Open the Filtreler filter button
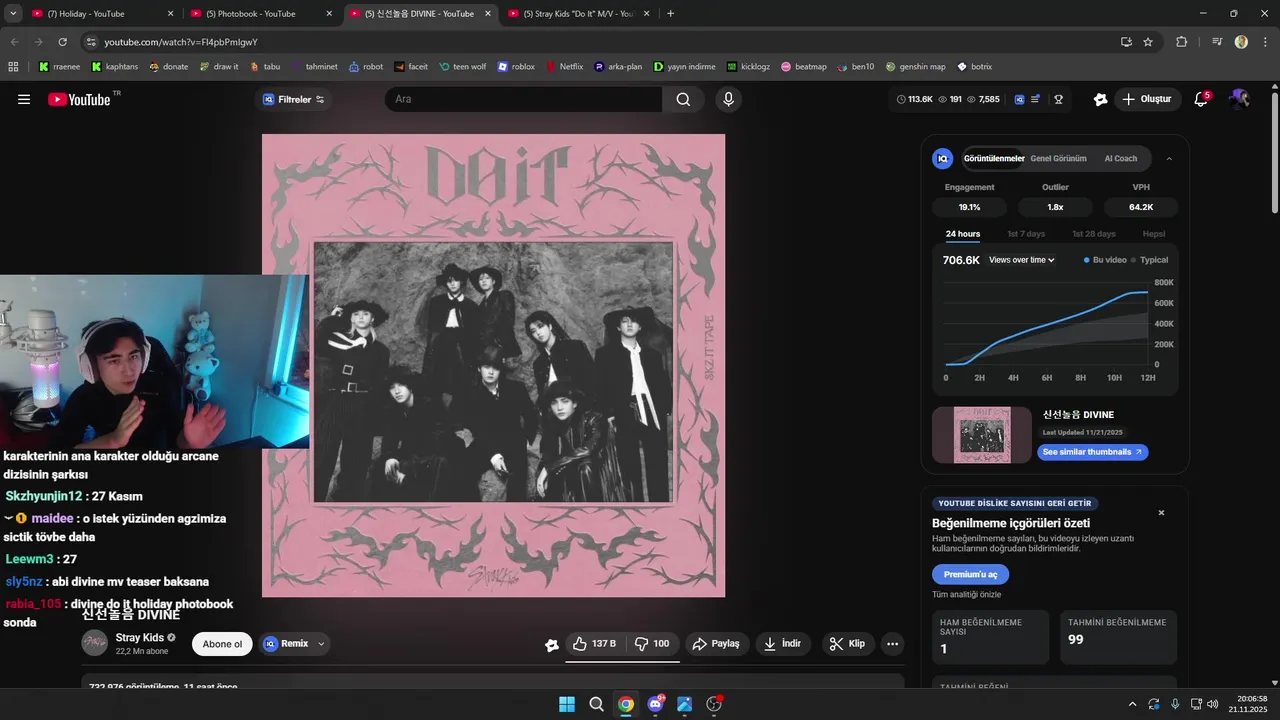 [x=293, y=99]
